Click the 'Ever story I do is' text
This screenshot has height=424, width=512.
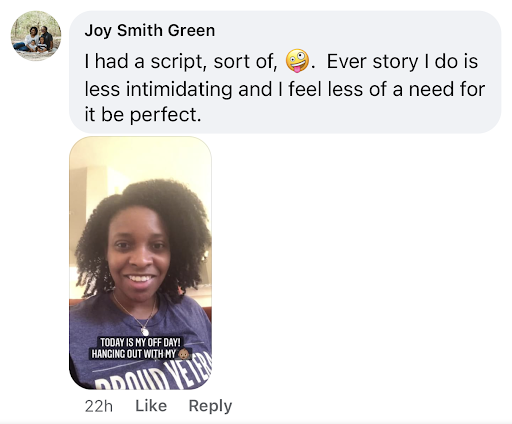402,61
